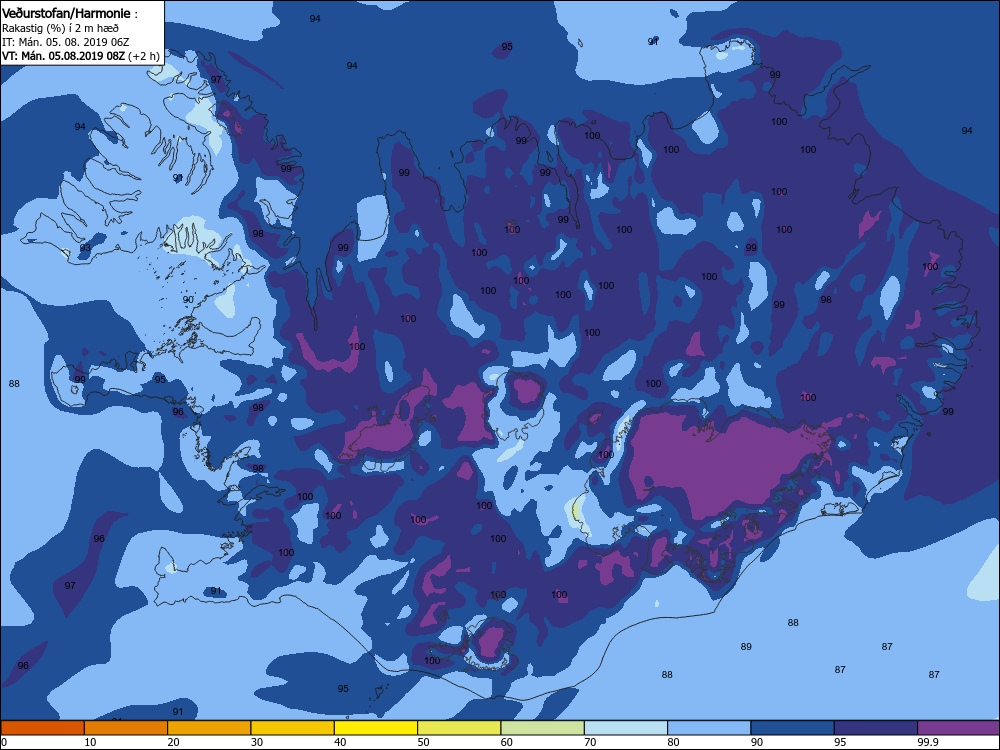Click the bright yellow 40–50 legend swatch
This screenshot has height=750, width=1000.
376,728
